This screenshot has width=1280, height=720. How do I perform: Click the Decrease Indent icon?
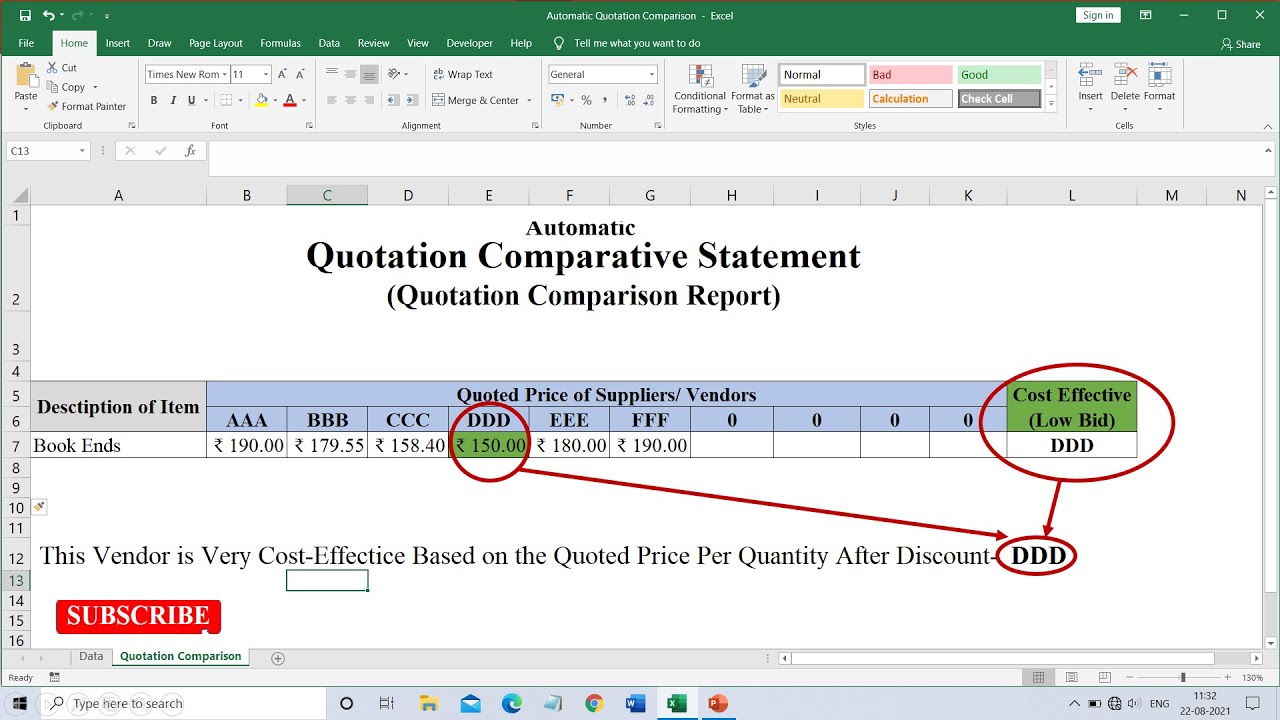(393, 100)
